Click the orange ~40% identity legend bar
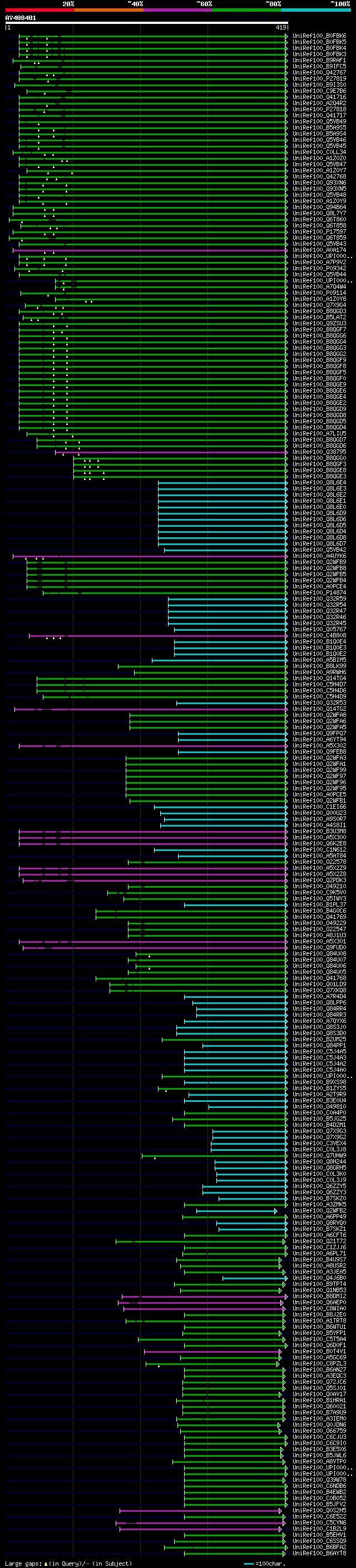 coord(109,10)
